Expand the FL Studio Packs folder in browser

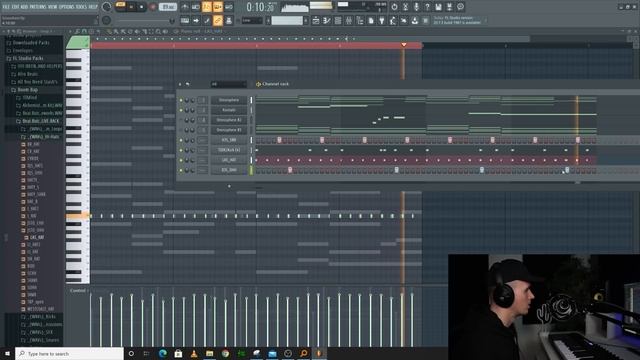28,58
